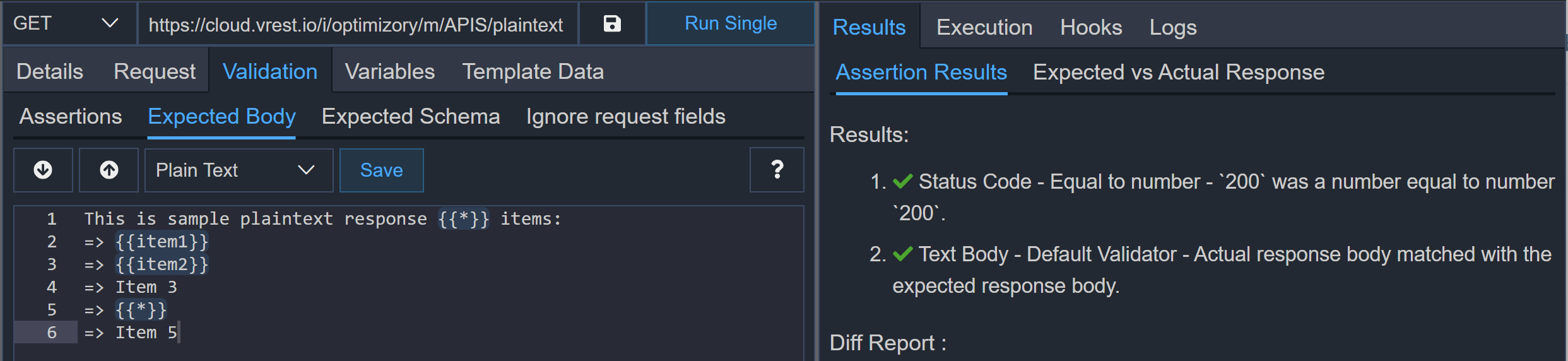Viewport: 1568px width, 361px height.
Task: View the Logs tab
Action: coord(1172,27)
